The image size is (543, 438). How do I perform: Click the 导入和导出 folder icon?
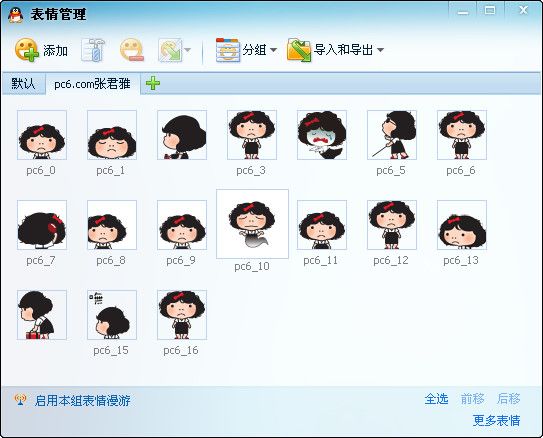[x=299, y=50]
